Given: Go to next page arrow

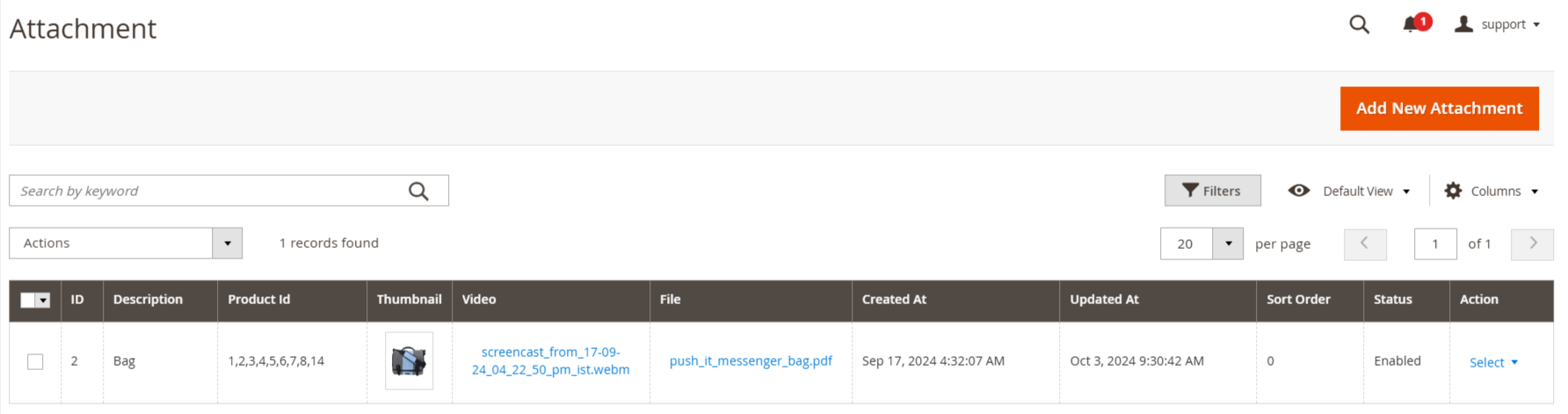Looking at the screenshot, I should [1532, 243].
